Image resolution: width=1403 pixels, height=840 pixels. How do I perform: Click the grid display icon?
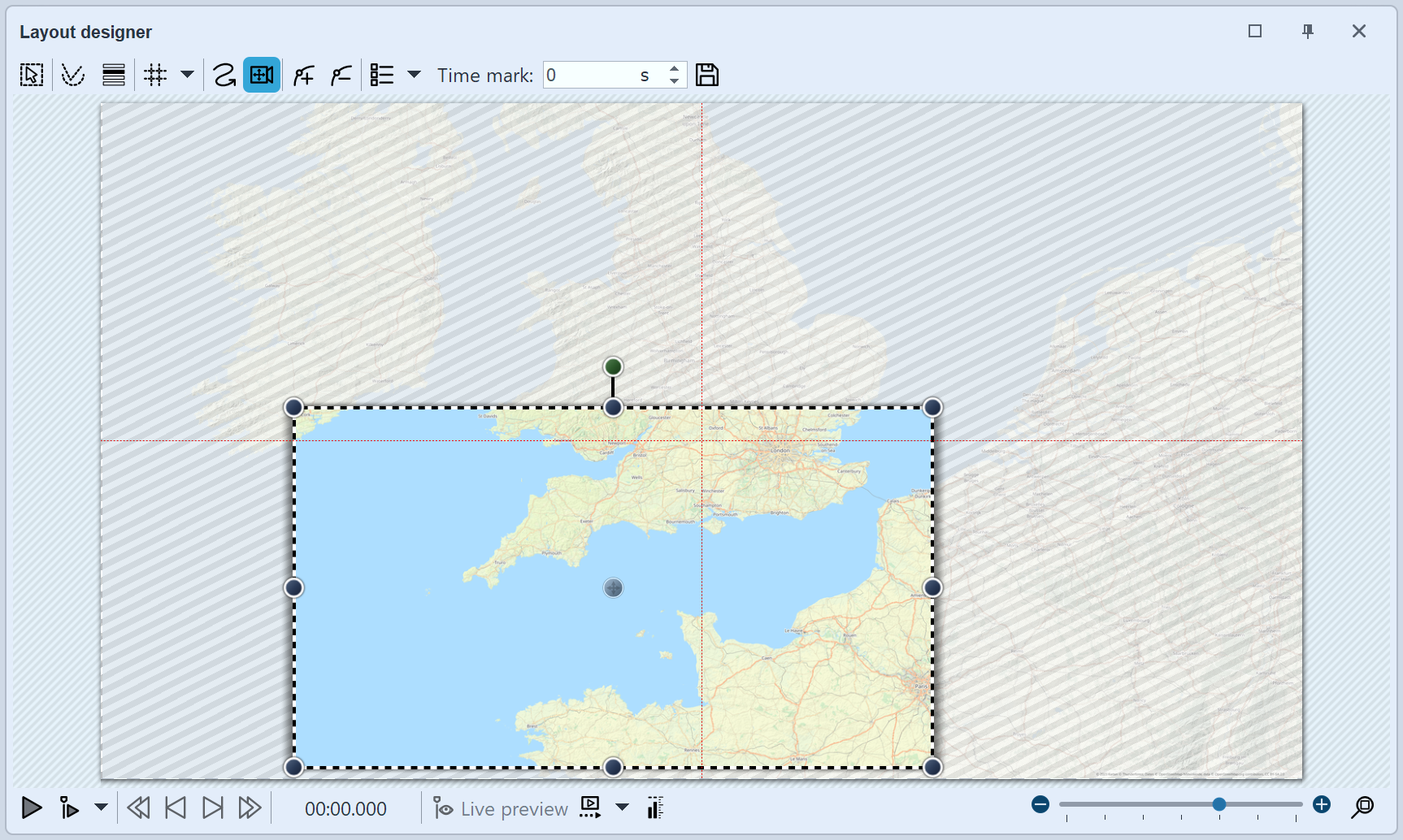point(155,74)
